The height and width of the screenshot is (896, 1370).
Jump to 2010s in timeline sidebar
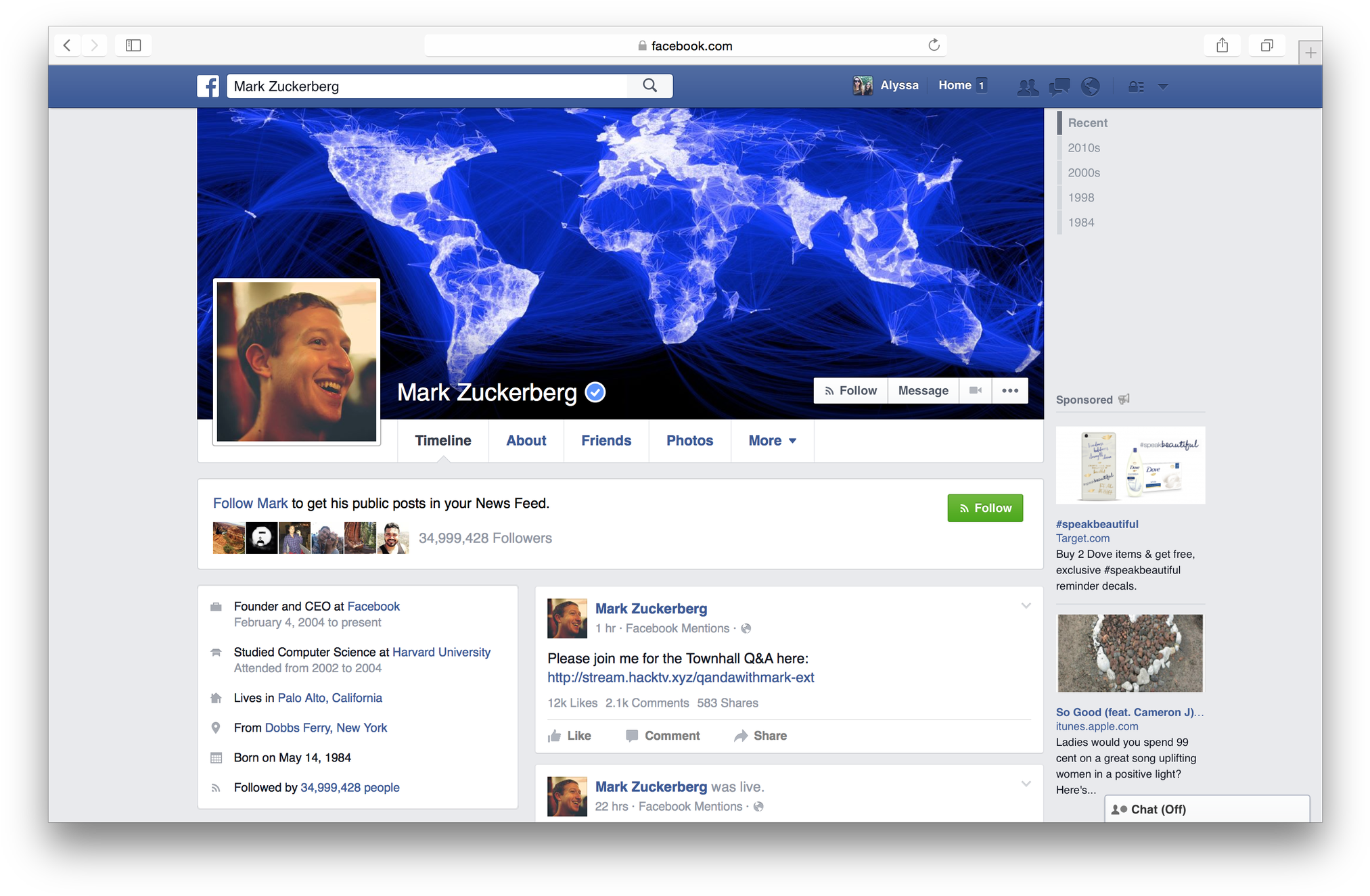1084,148
